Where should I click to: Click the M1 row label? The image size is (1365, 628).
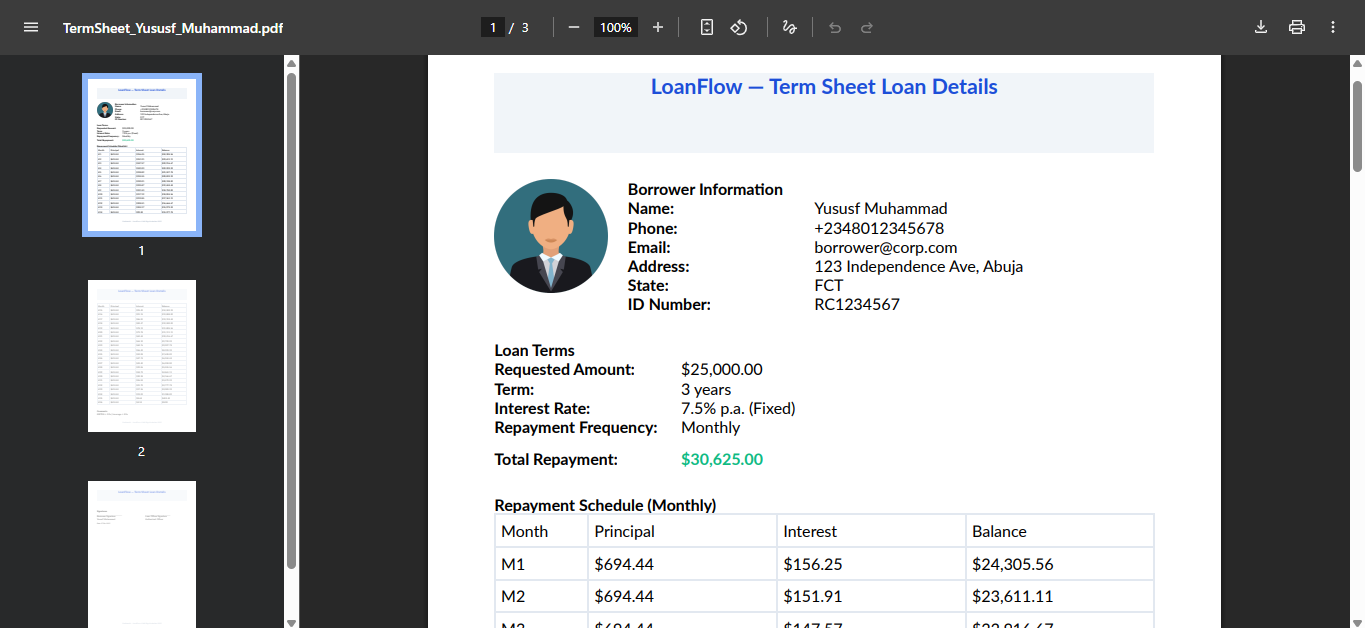point(513,564)
